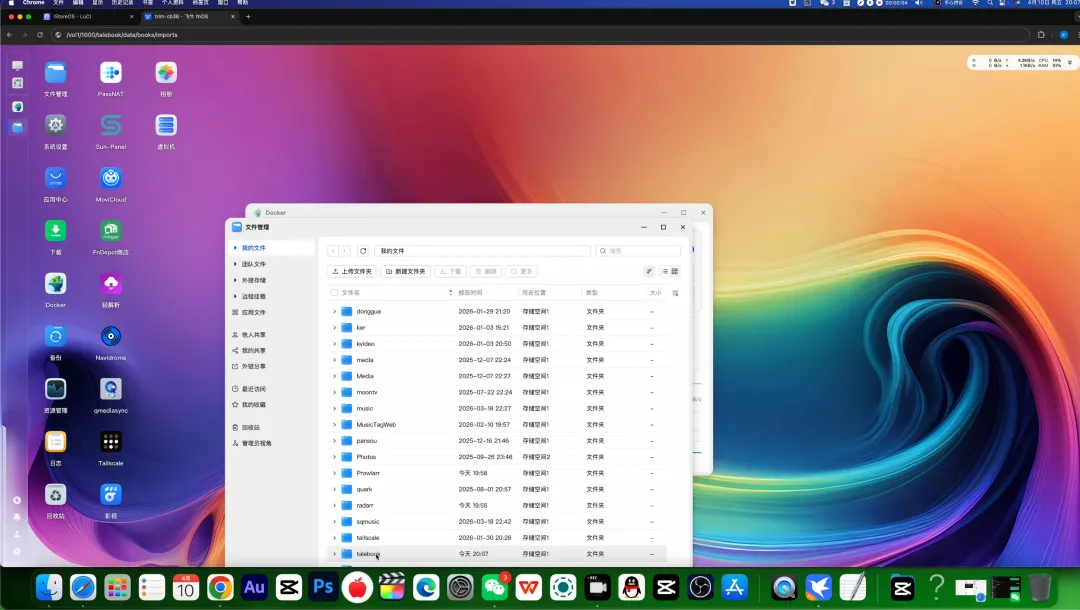
Task: Open Adobe Audition from the dock
Action: (254, 587)
